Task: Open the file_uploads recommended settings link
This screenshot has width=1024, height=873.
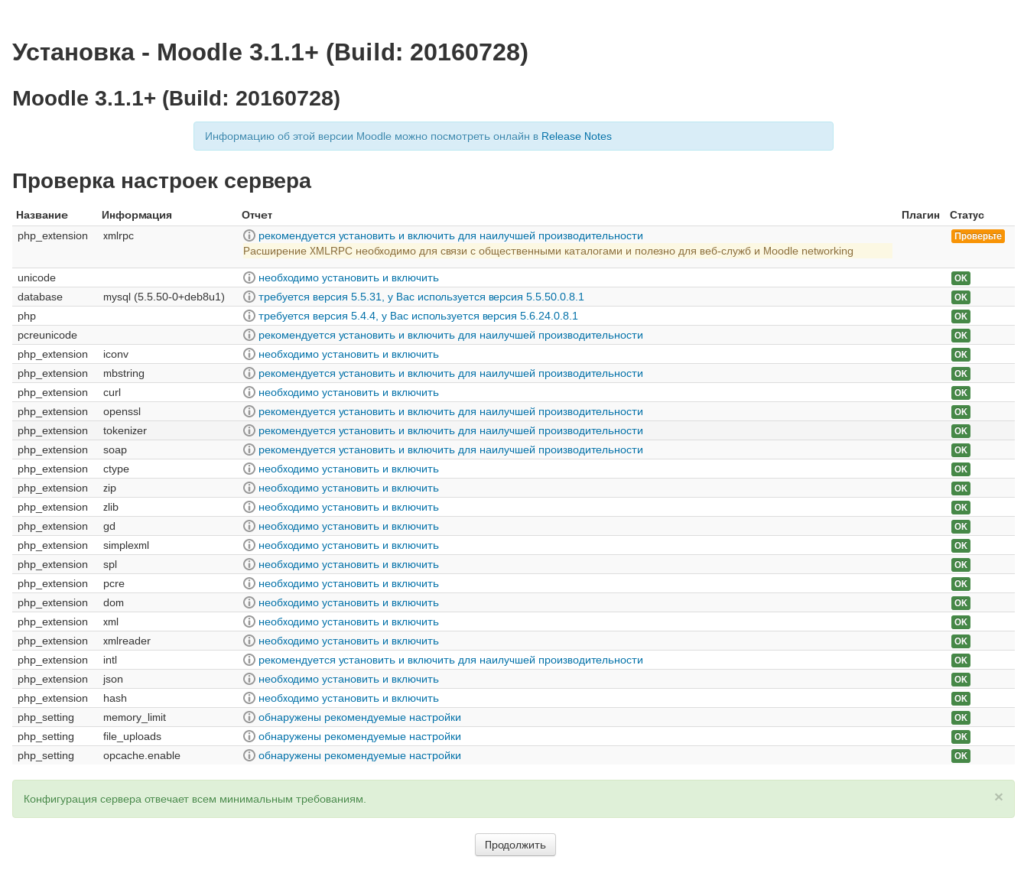Action: point(359,737)
